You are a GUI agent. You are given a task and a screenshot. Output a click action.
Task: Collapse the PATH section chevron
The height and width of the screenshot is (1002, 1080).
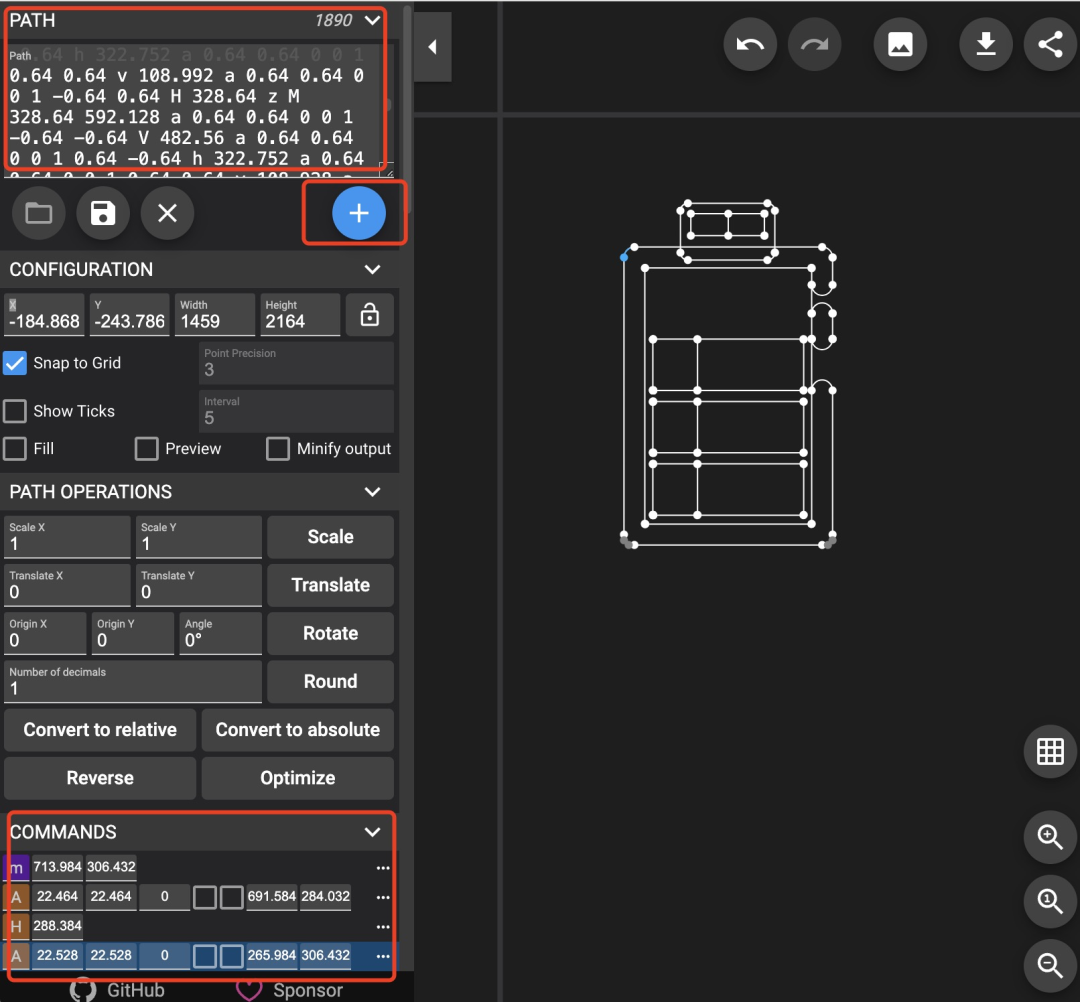coord(372,21)
